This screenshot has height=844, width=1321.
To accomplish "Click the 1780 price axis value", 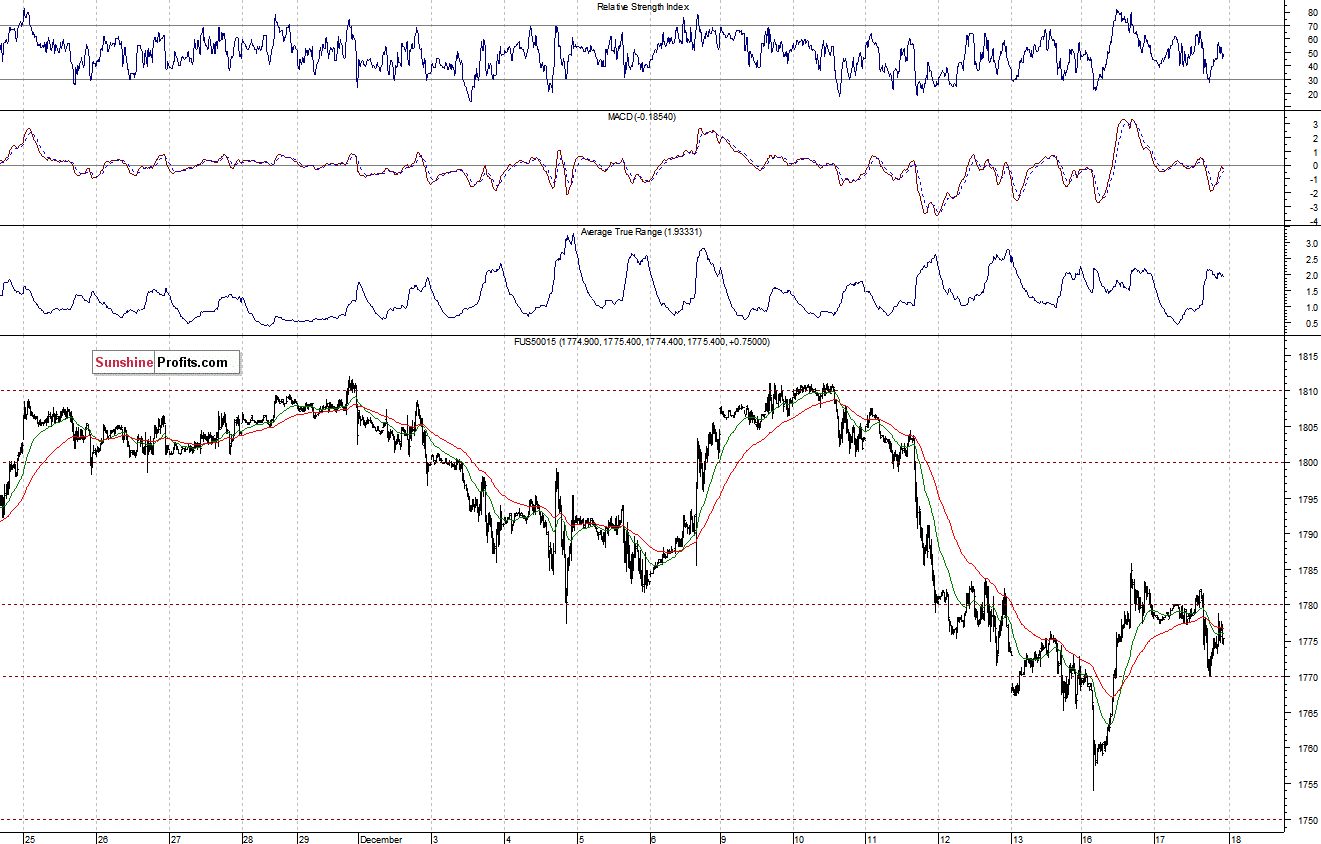I will pyautogui.click(x=1308, y=605).
